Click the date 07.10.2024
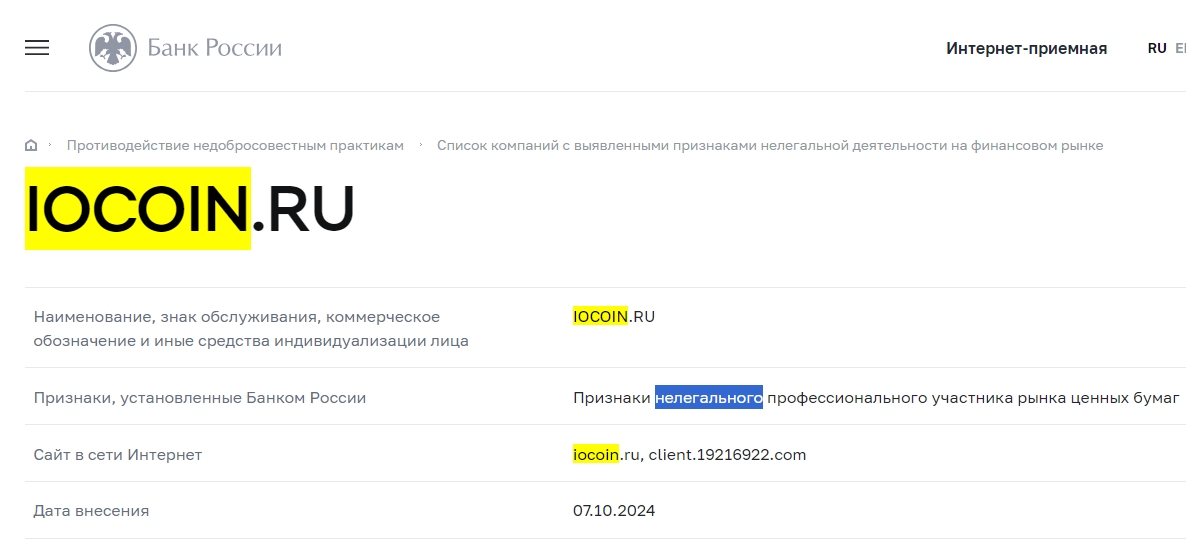Image resolution: width=1186 pixels, height=551 pixels. pyautogui.click(x=614, y=511)
